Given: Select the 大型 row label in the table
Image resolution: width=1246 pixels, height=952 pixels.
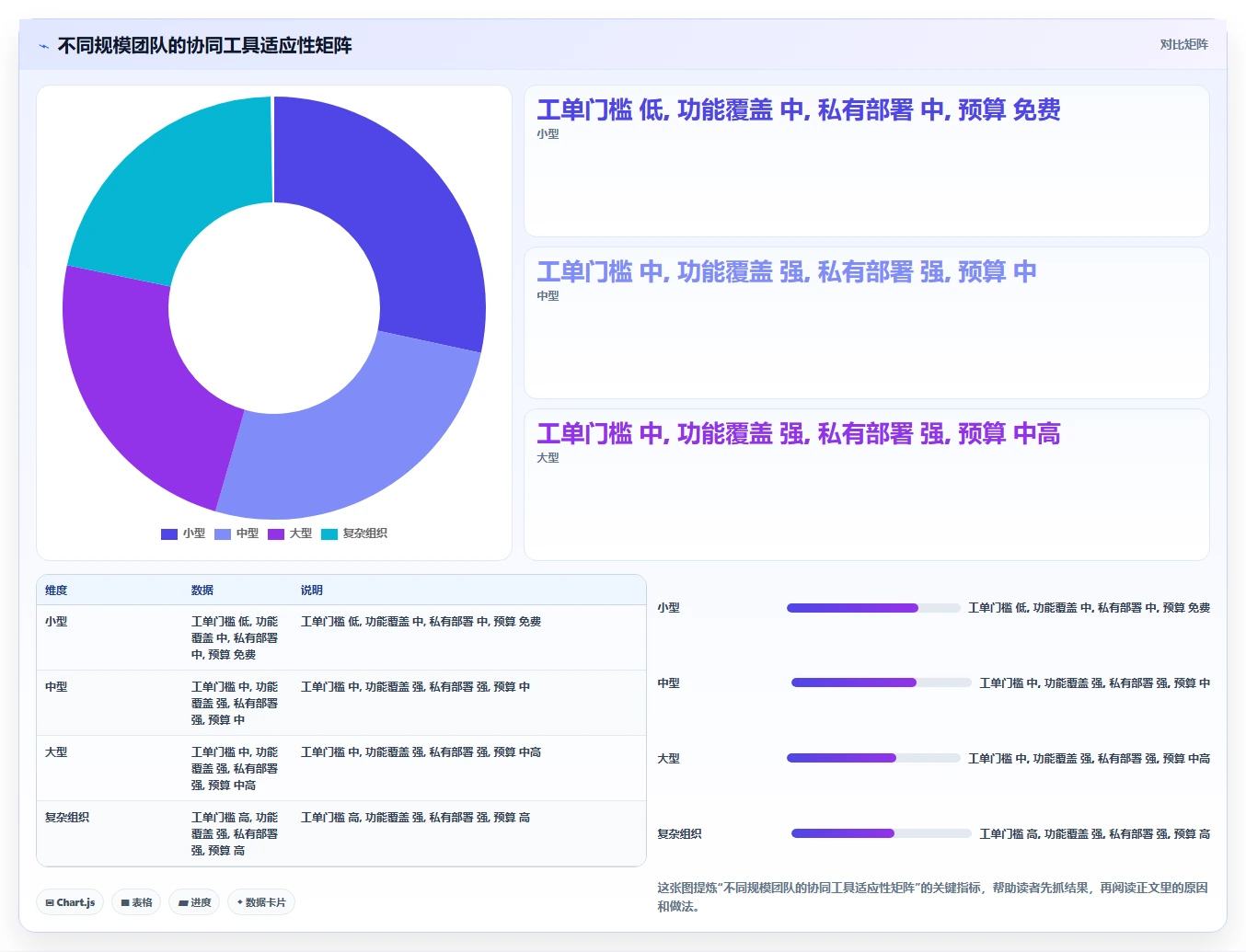Looking at the screenshot, I should 56,752.
